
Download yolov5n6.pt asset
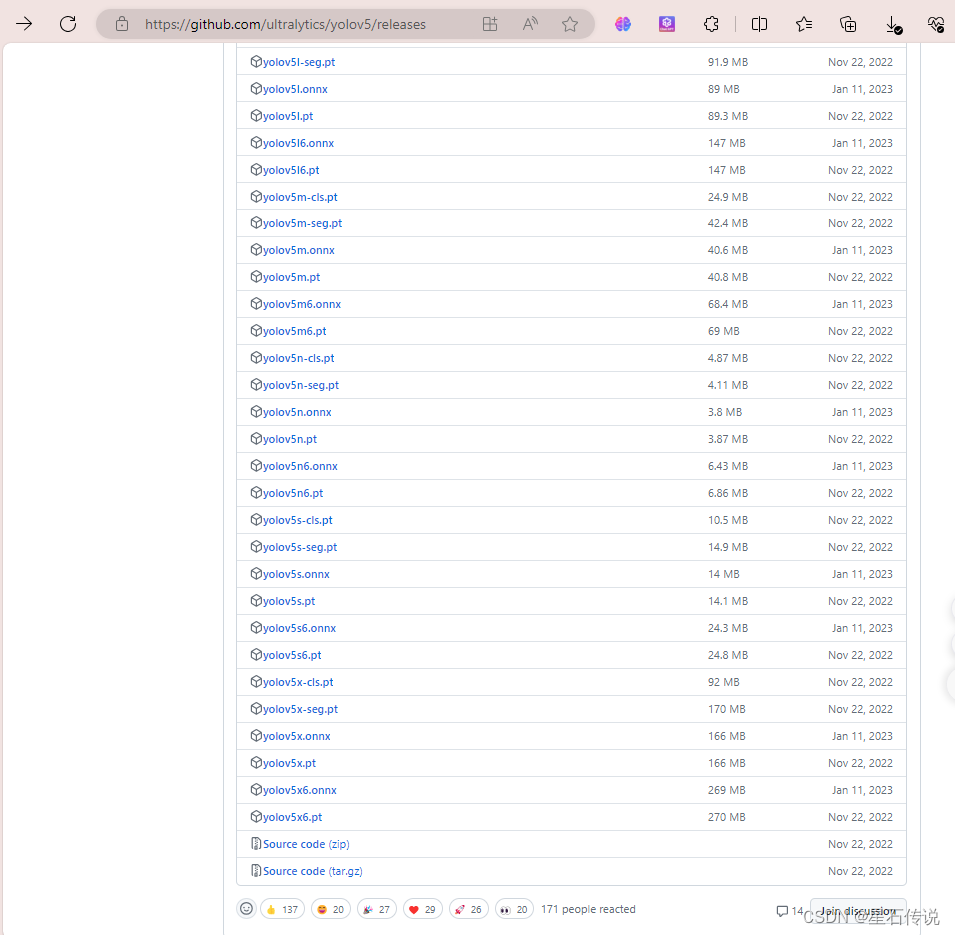(293, 493)
